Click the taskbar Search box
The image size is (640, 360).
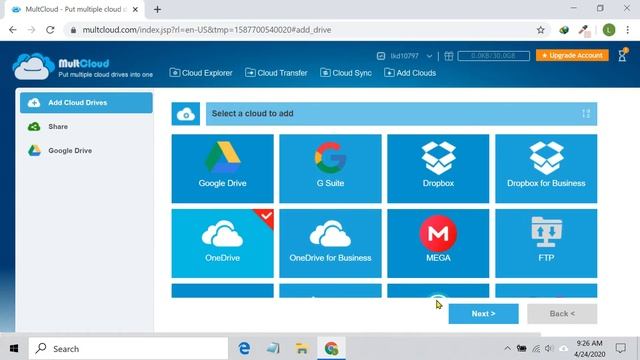point(128,349)
